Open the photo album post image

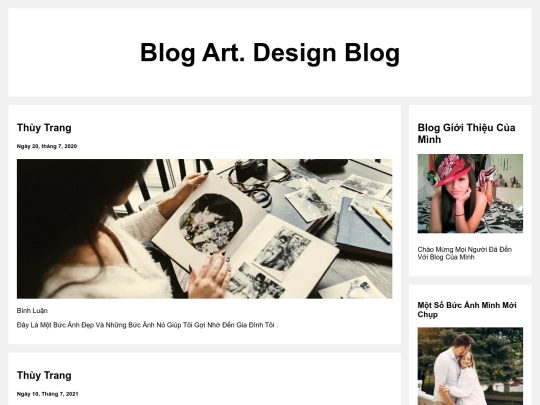(204, 229)
